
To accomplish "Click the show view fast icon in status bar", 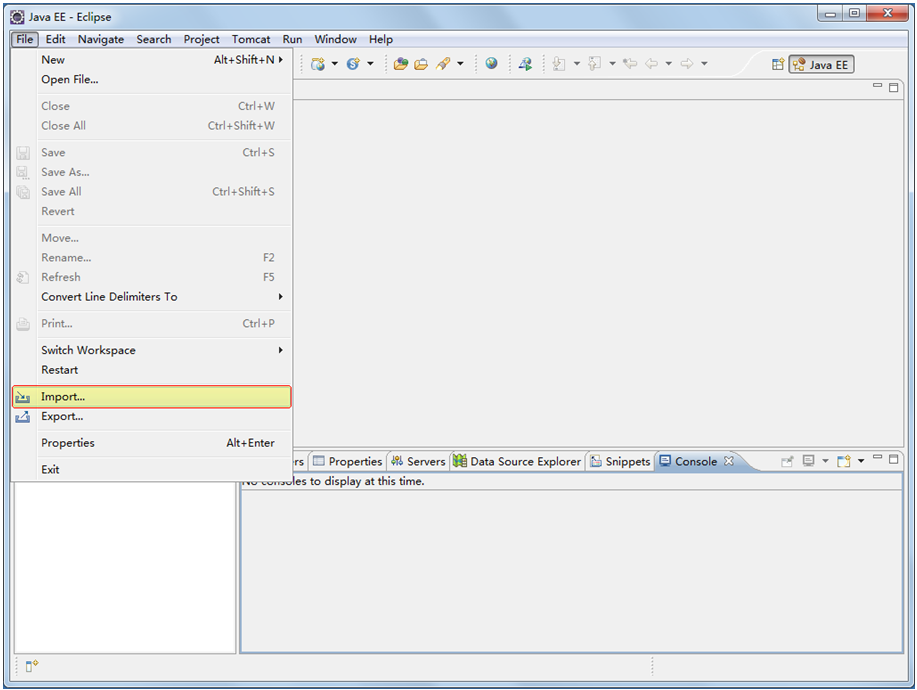I will [32, 665].
